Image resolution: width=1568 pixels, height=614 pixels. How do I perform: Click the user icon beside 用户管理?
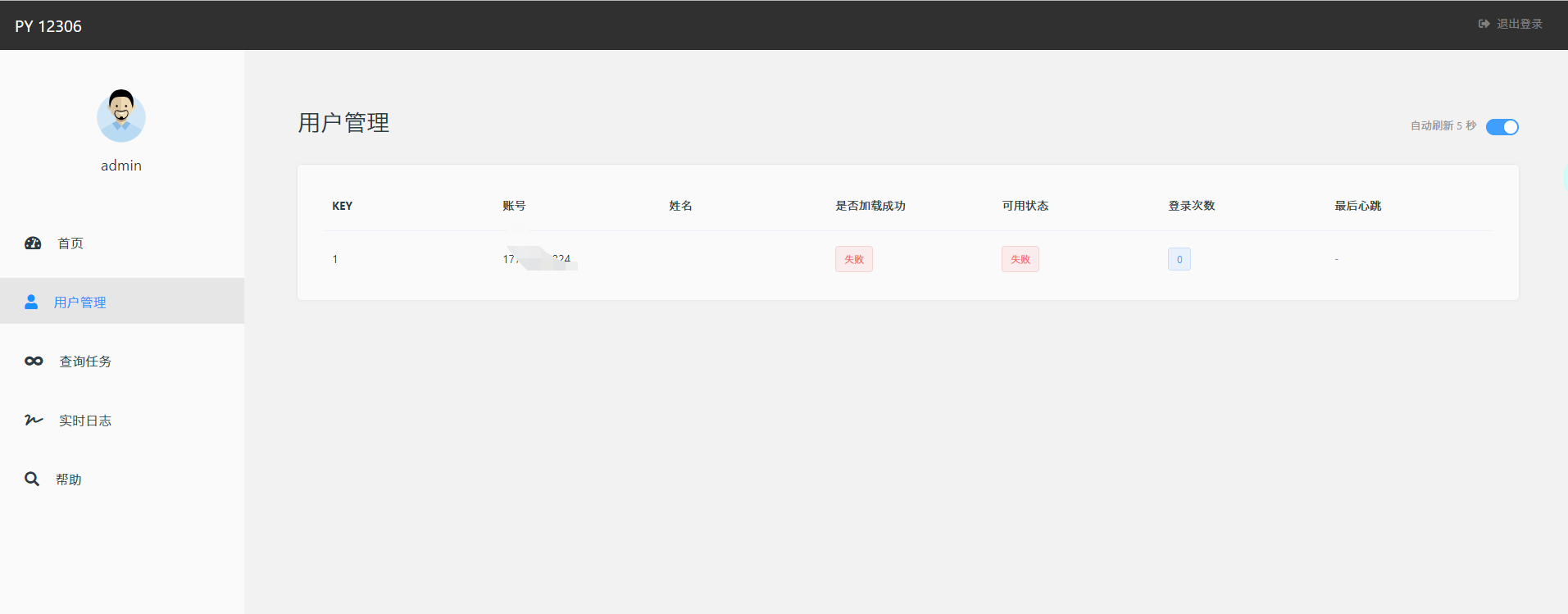point(31,302)
